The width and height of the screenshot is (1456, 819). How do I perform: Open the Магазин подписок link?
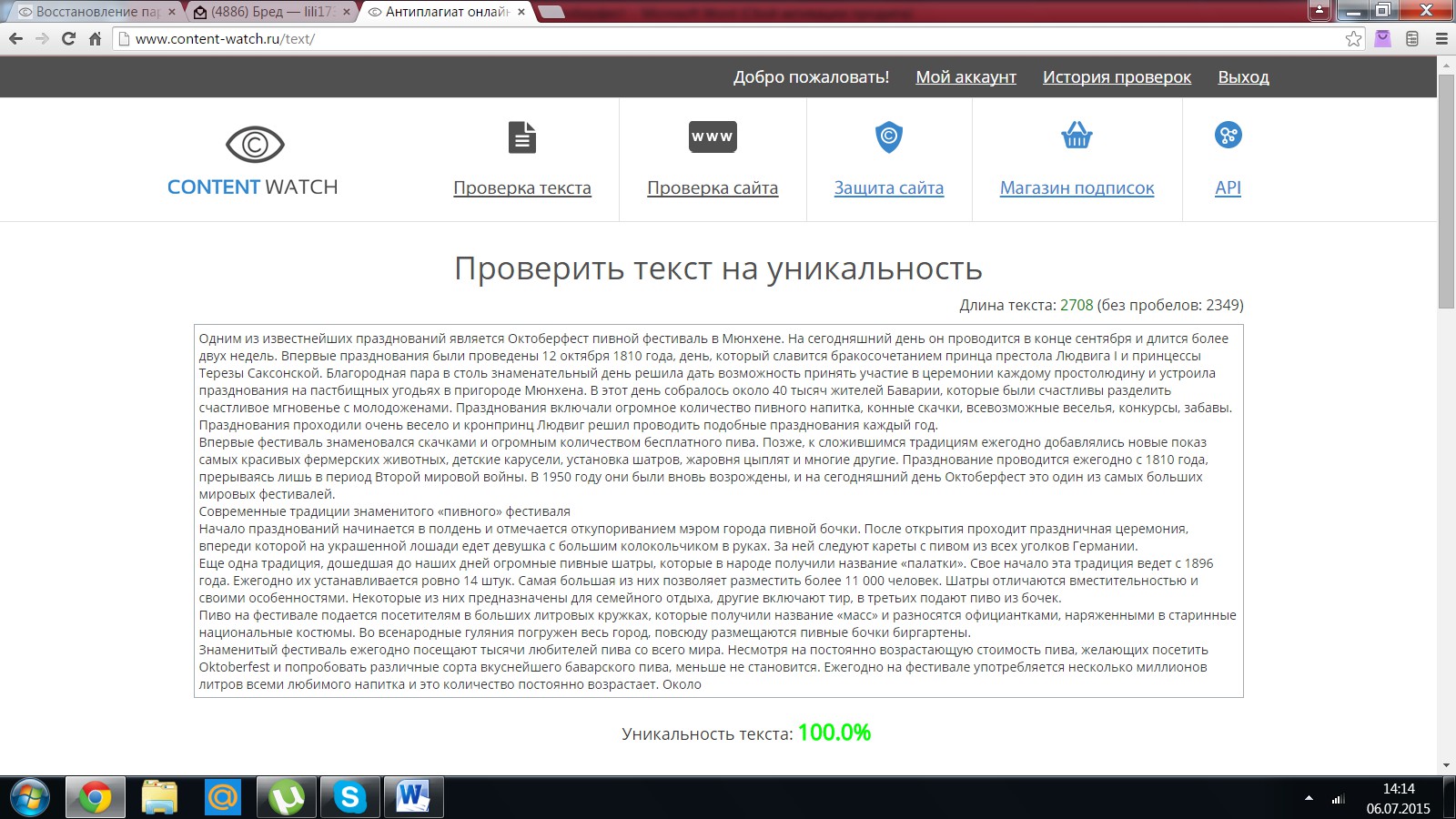tap(1077, 188)
